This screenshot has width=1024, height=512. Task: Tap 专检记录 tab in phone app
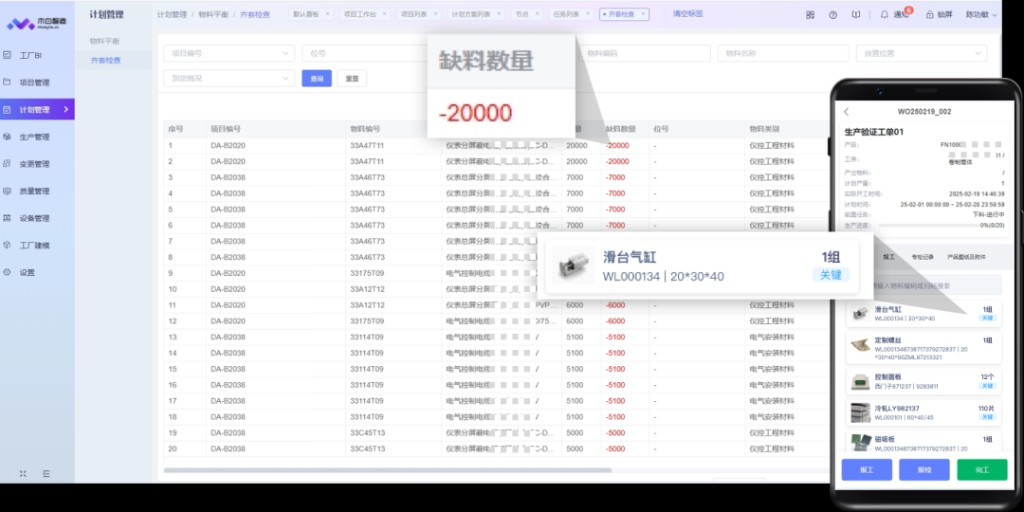click(922, 257)
